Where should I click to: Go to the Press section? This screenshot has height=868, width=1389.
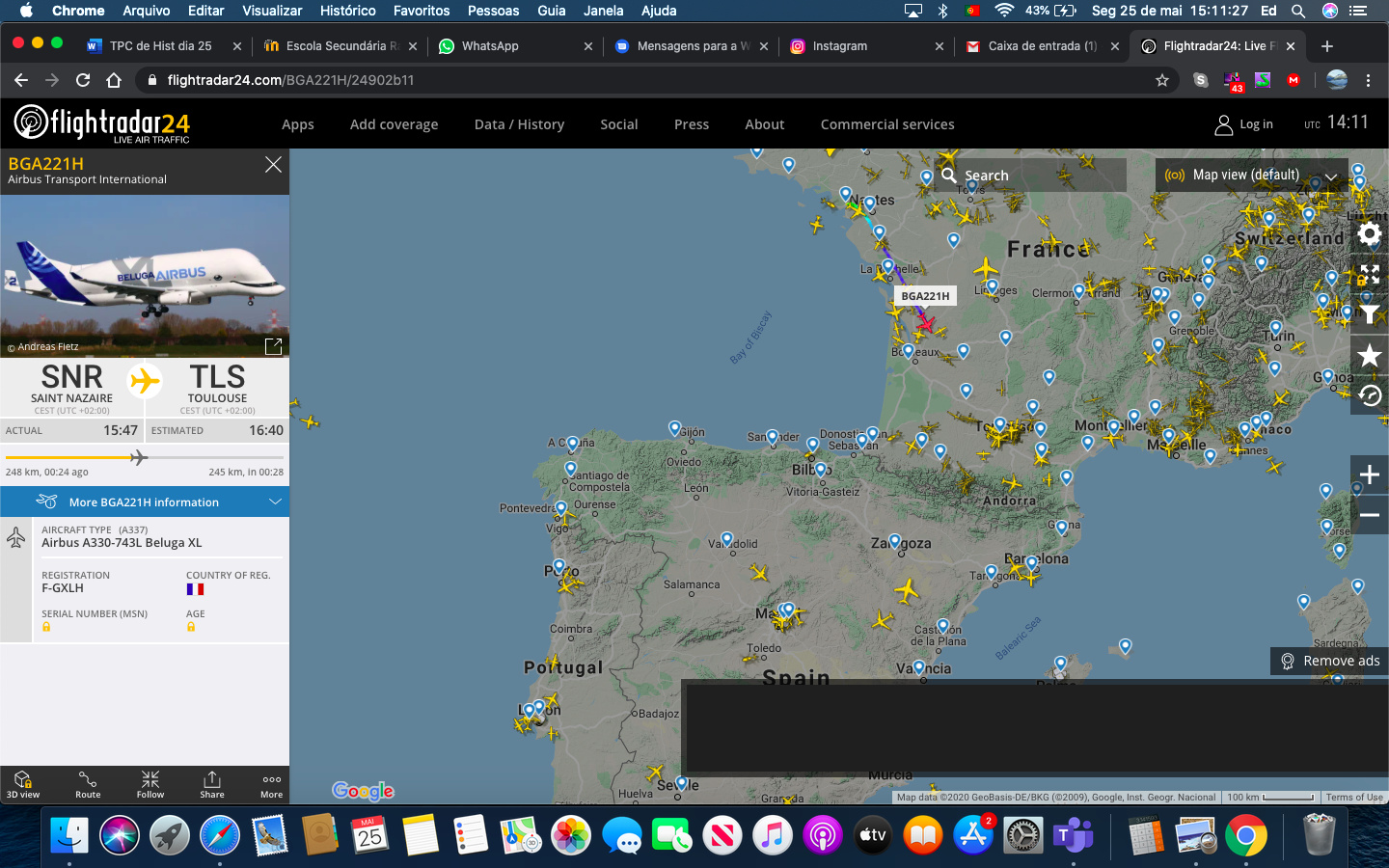tap(692, 124)
